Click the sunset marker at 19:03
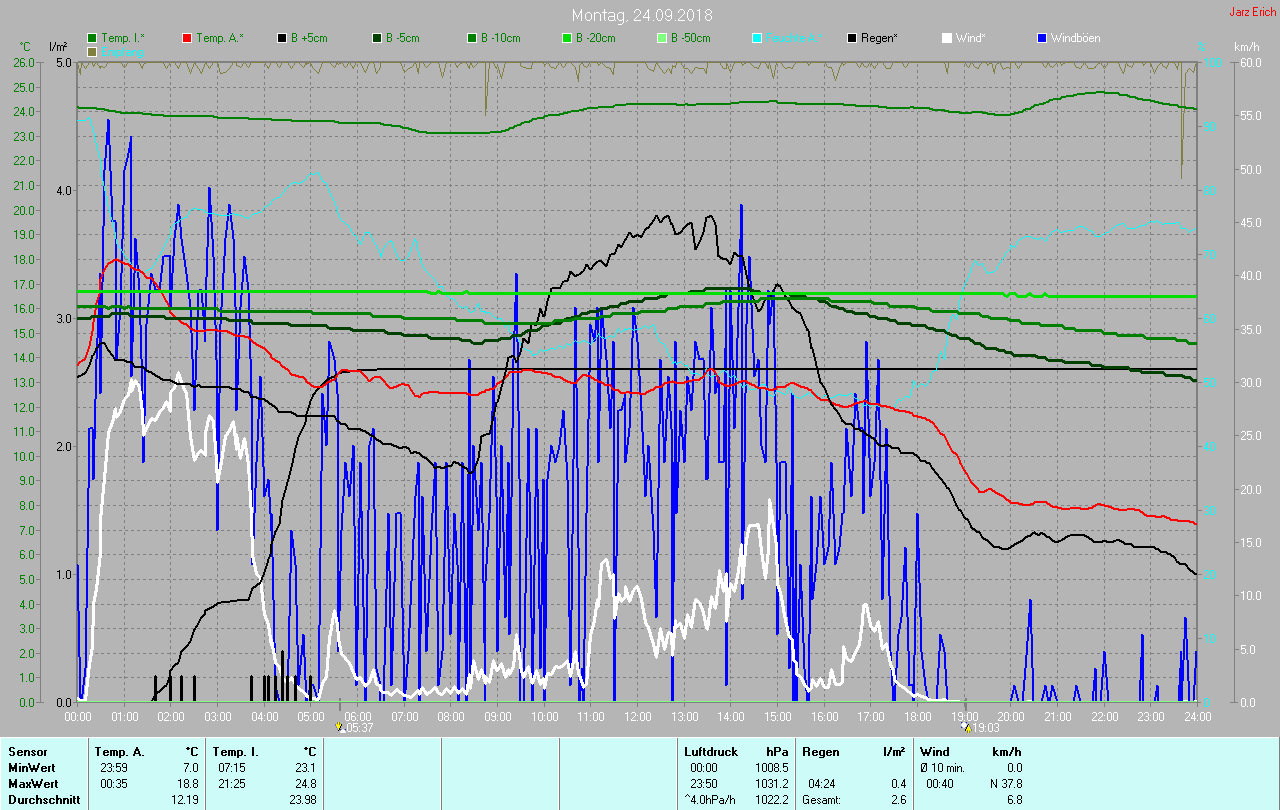The width and height of the screenshot is (1280, 810). tap(966, 728)
